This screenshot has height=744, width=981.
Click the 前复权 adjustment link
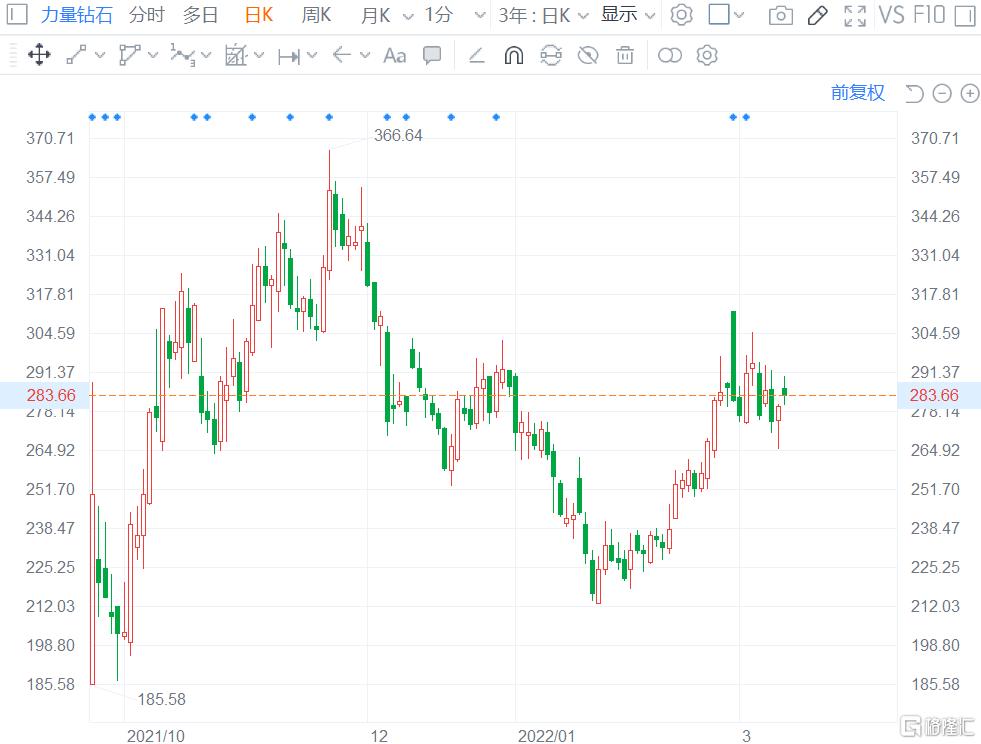[858, 93]
